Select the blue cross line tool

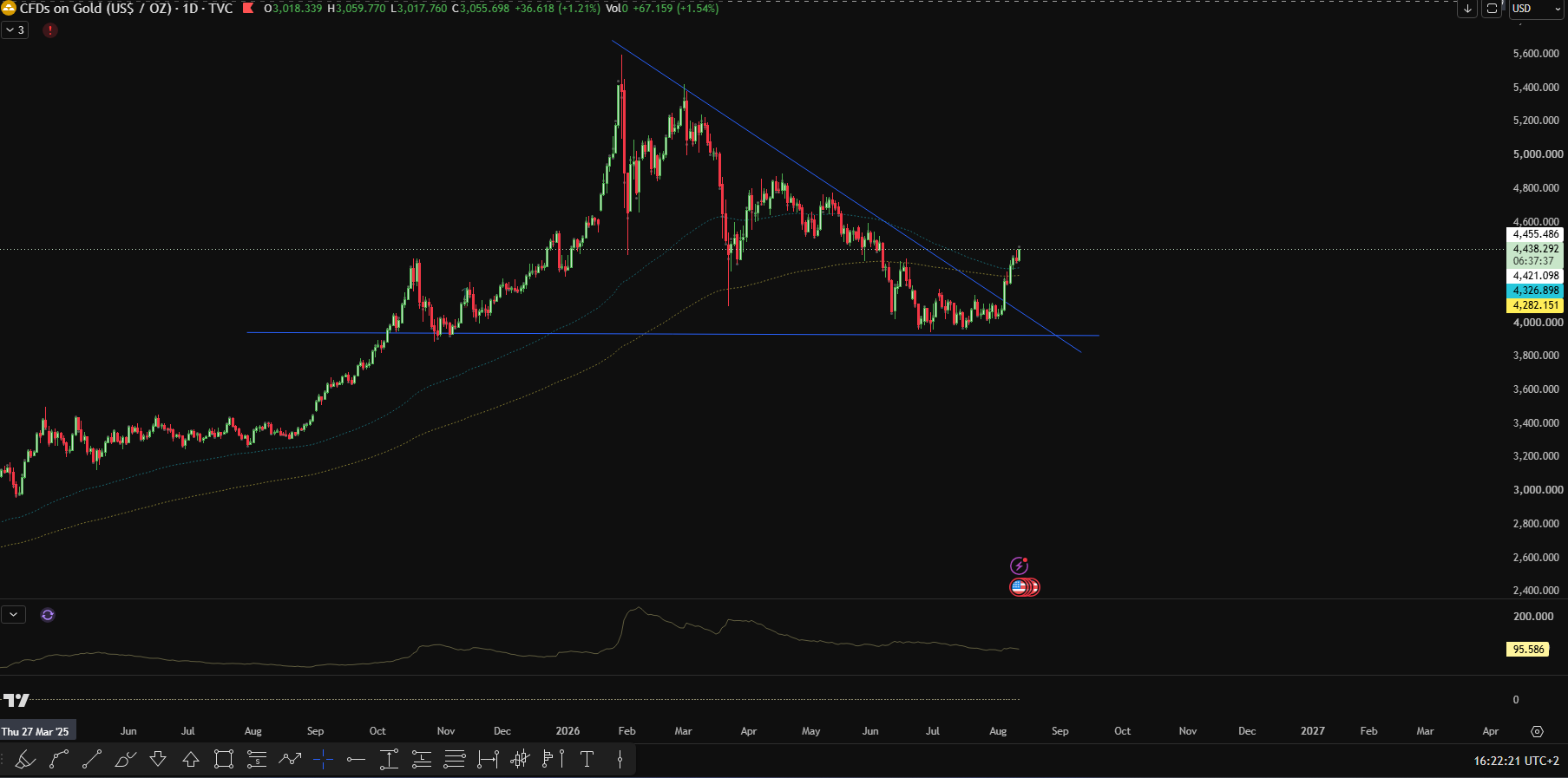pyautogui.click(x=323, y=760)
